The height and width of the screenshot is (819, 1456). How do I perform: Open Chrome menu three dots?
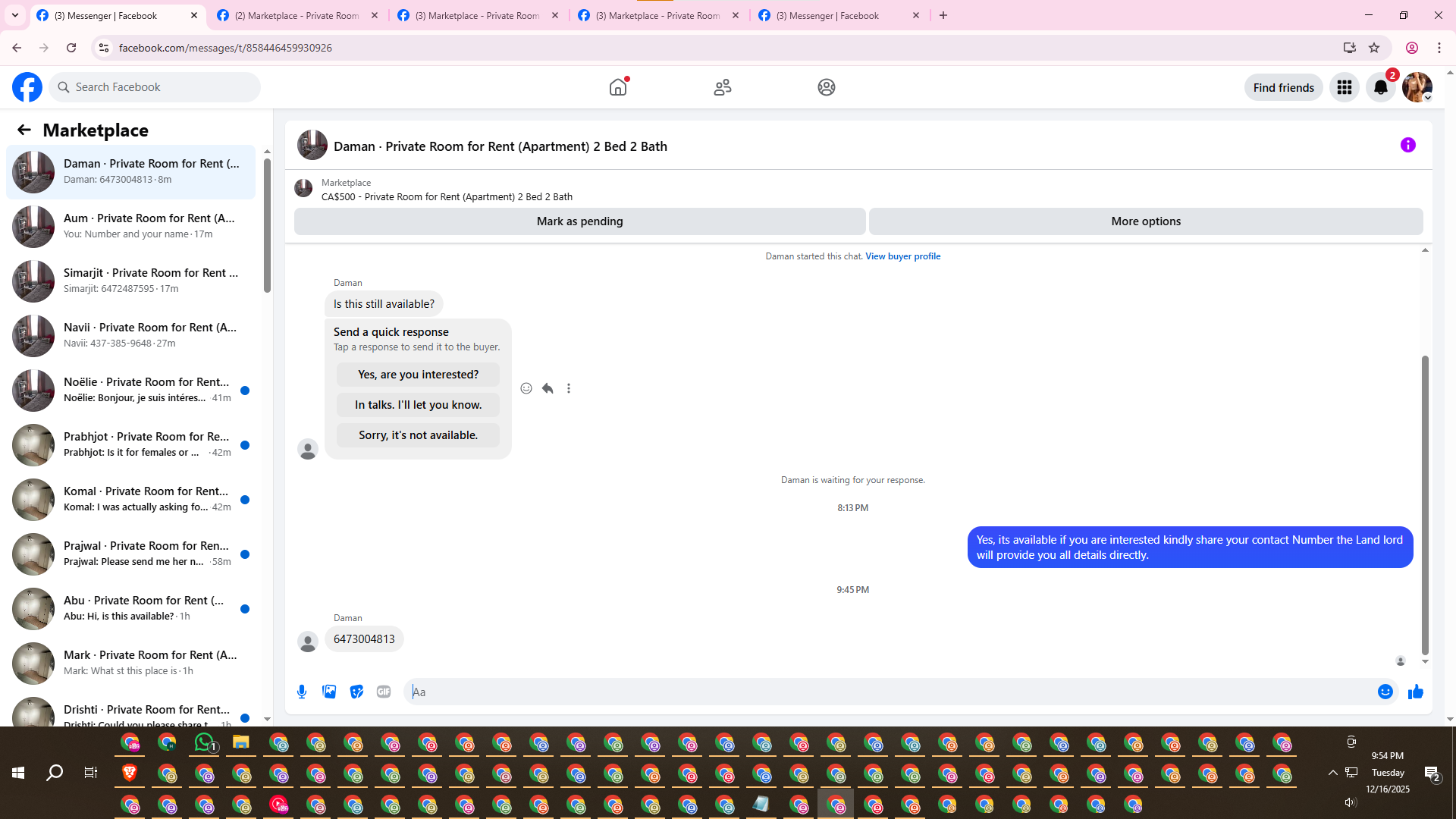[1439, 48]
